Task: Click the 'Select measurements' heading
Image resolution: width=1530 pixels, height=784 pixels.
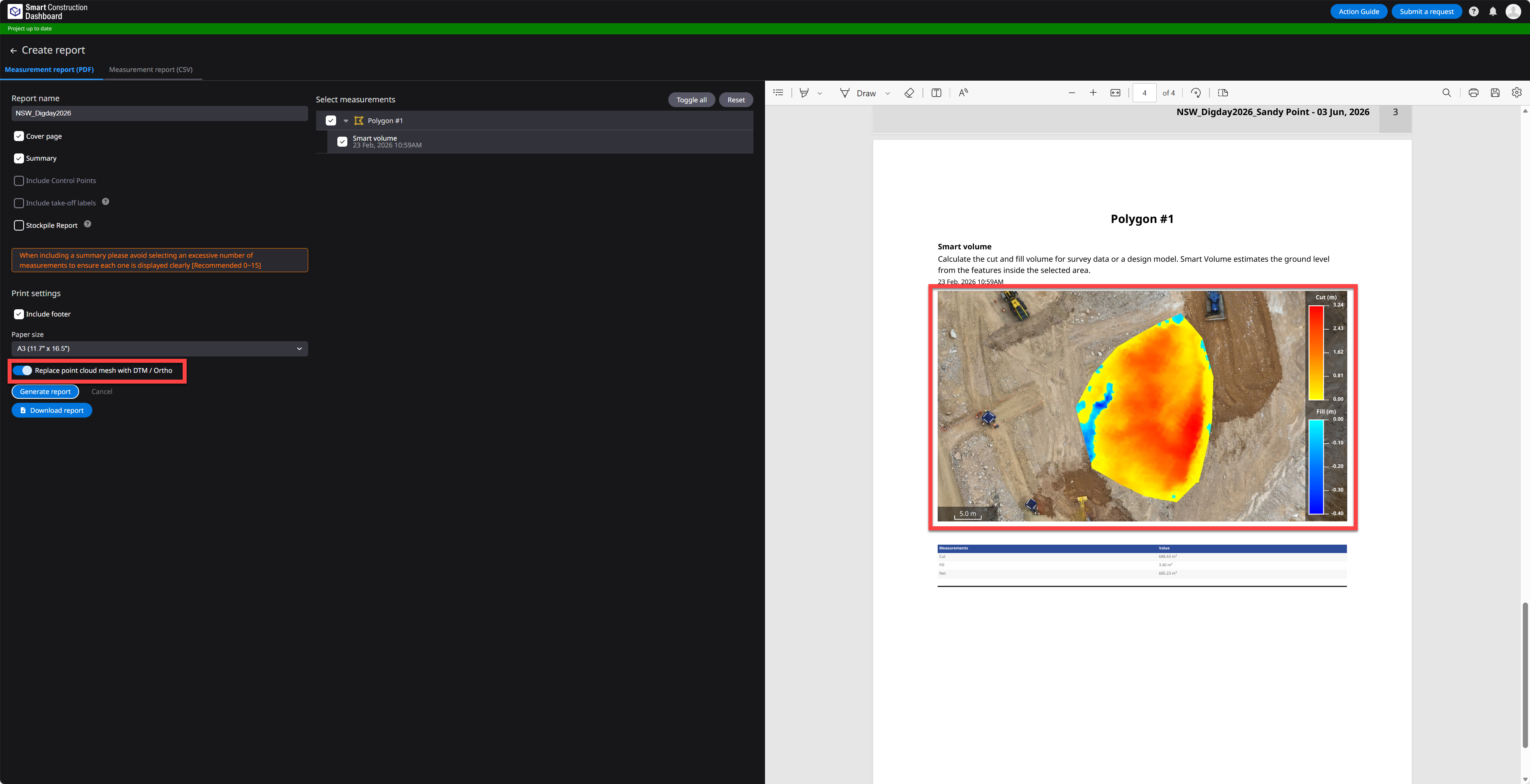Action: click(355, 100)
